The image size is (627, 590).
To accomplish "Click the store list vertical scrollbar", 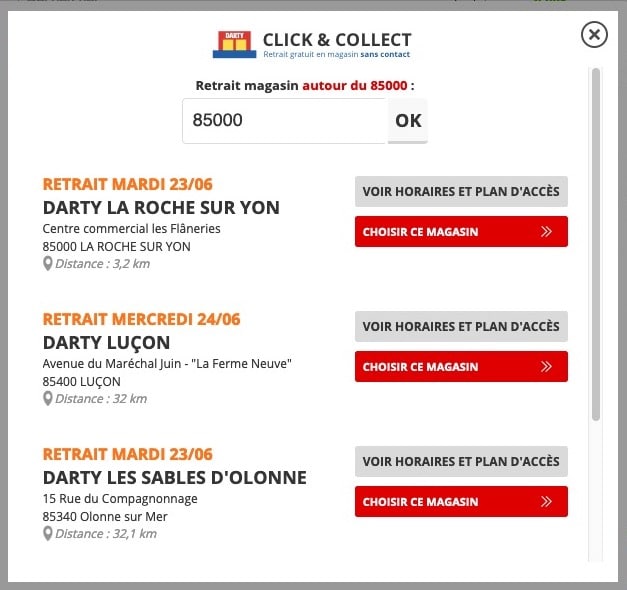I will 596,244.
